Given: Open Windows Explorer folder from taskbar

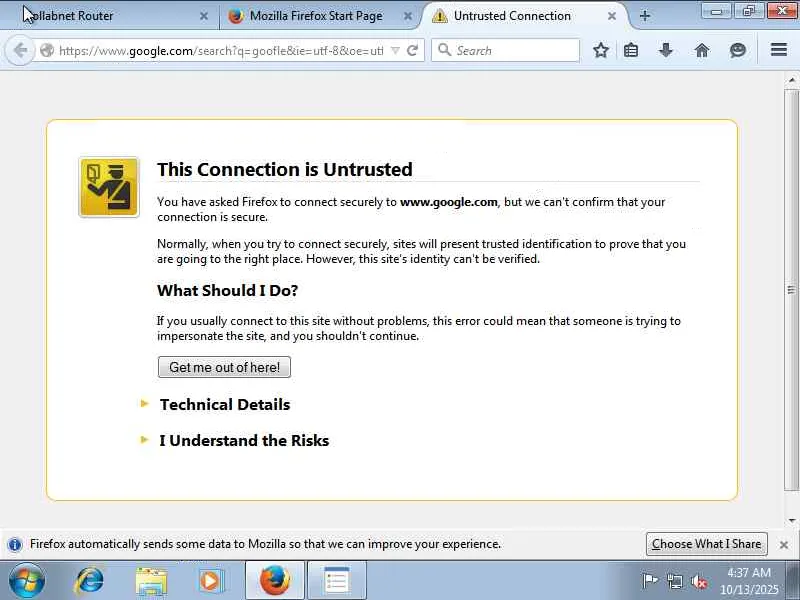Looking at the screenshot, I should point(152,581).
